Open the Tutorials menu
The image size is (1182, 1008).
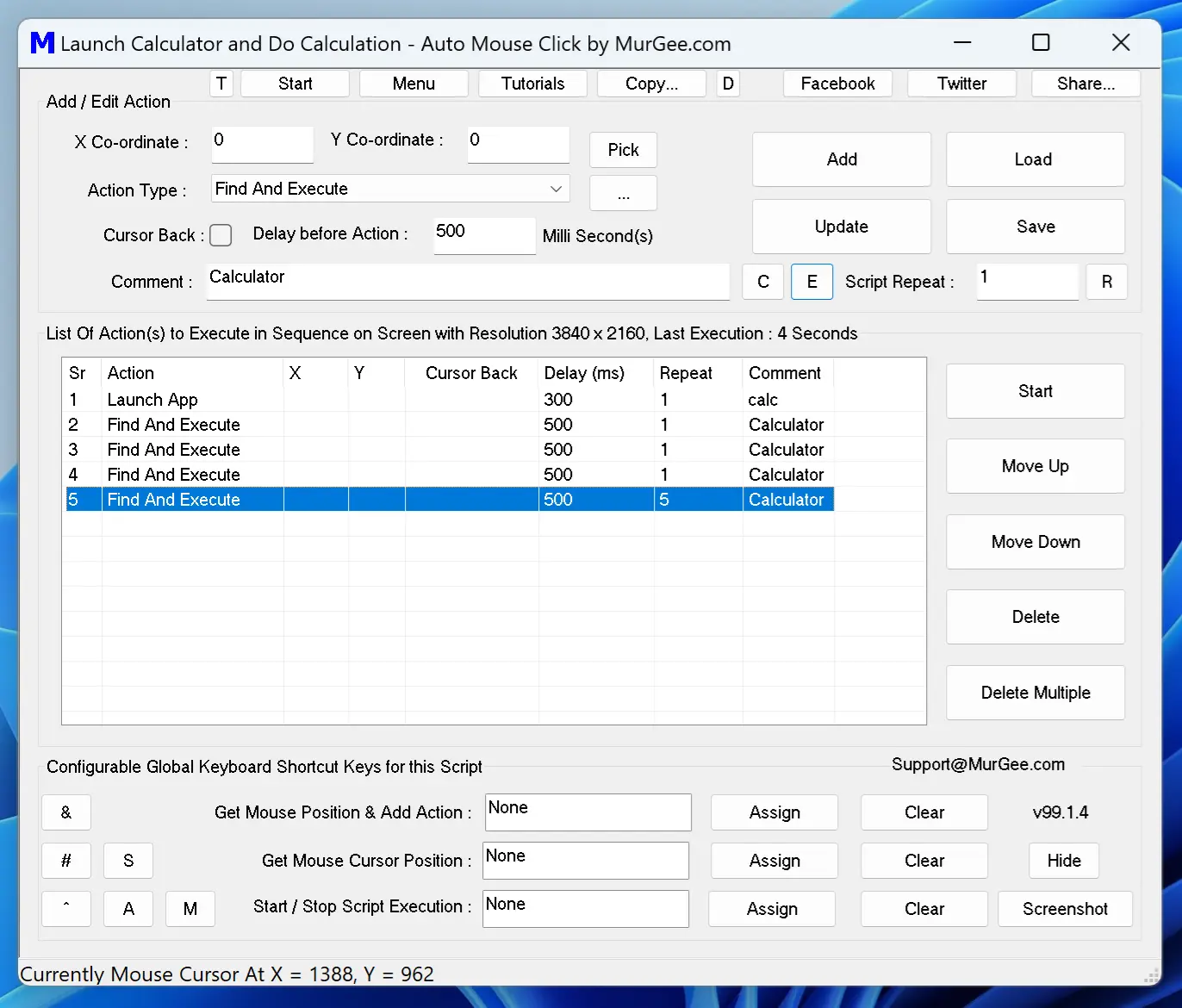click(532, 84)
